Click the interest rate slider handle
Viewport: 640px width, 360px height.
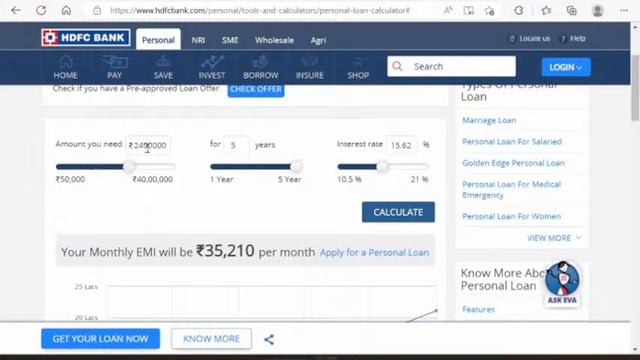point(382,167)
